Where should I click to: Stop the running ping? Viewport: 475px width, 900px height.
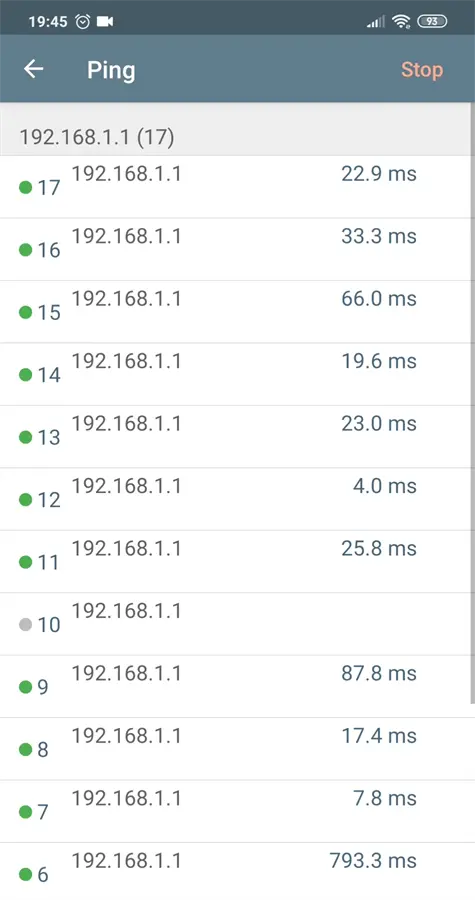[x=422, y=69]
